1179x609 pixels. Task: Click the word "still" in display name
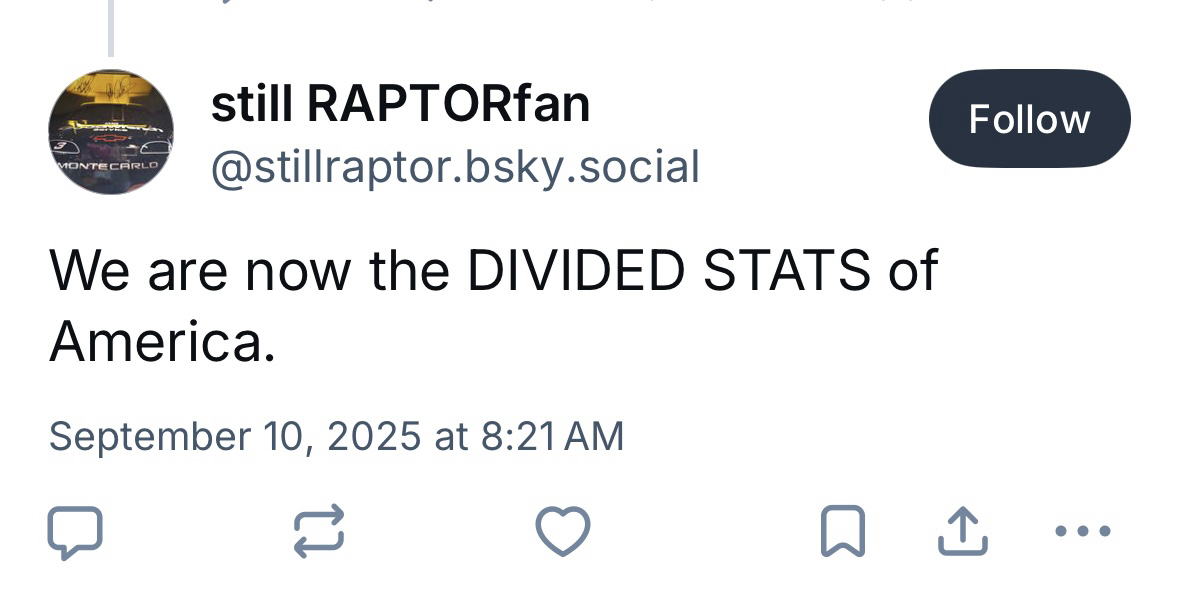252,103
